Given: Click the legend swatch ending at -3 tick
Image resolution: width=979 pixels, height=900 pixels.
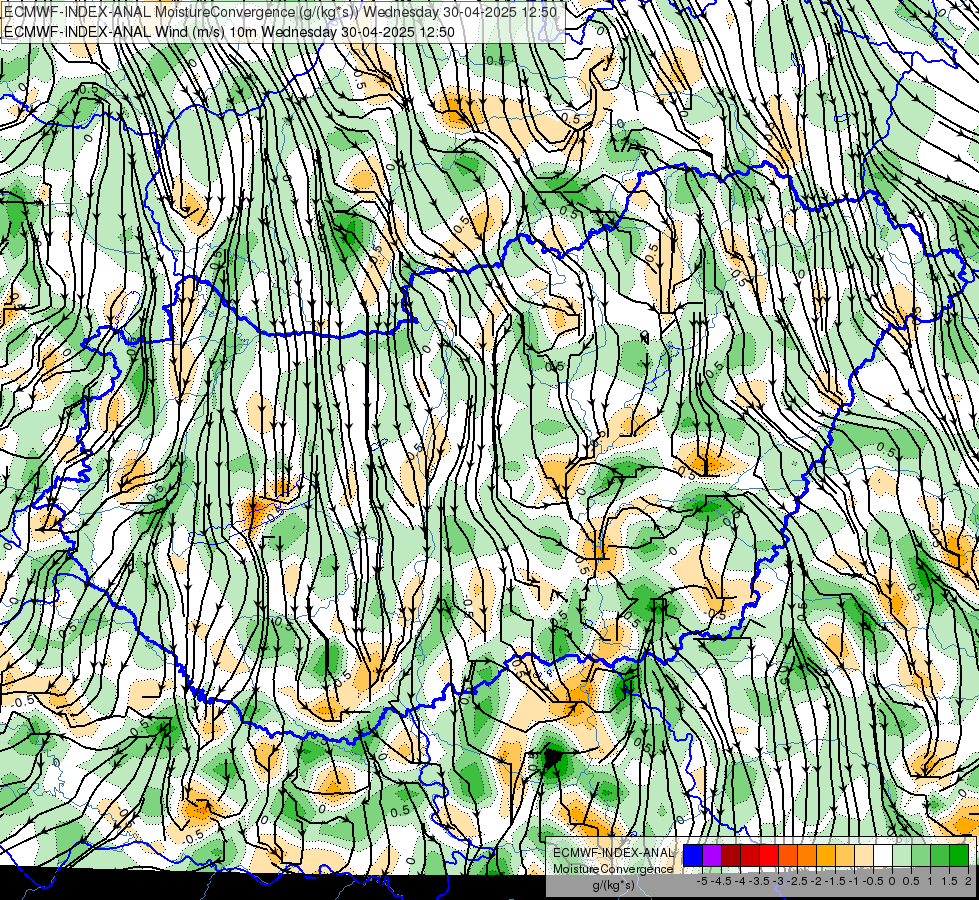Looking at the screenshot, I should coord(769,855).
